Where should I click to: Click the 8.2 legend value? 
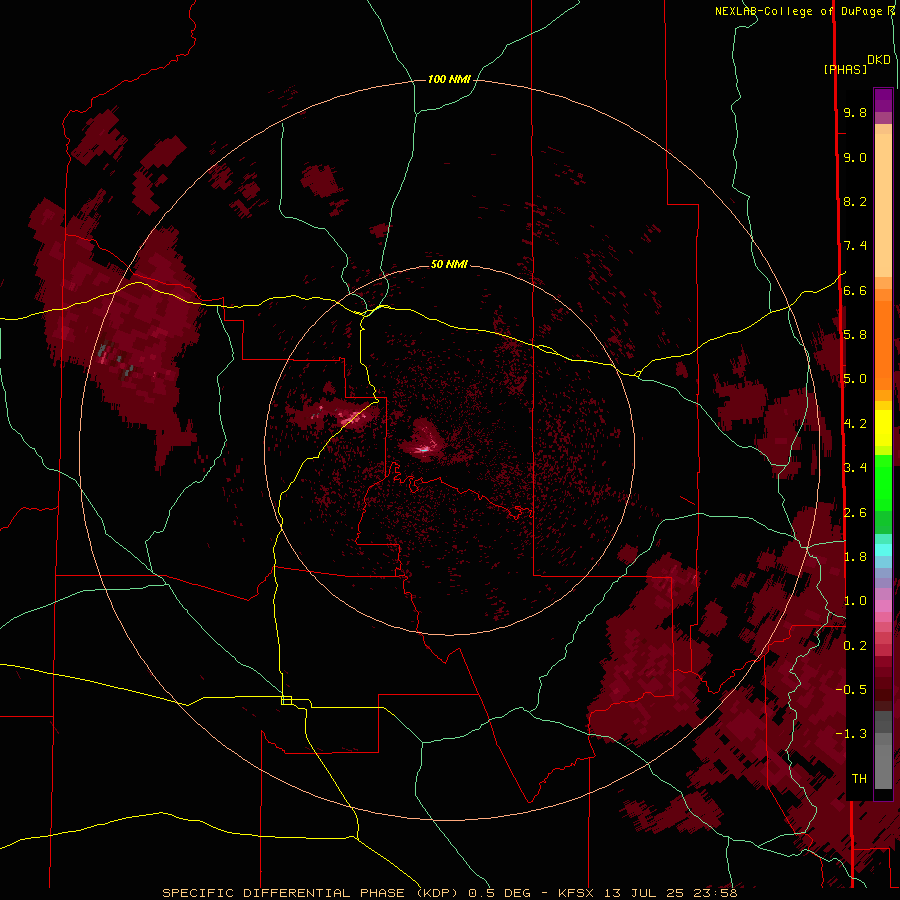[855, 201]
